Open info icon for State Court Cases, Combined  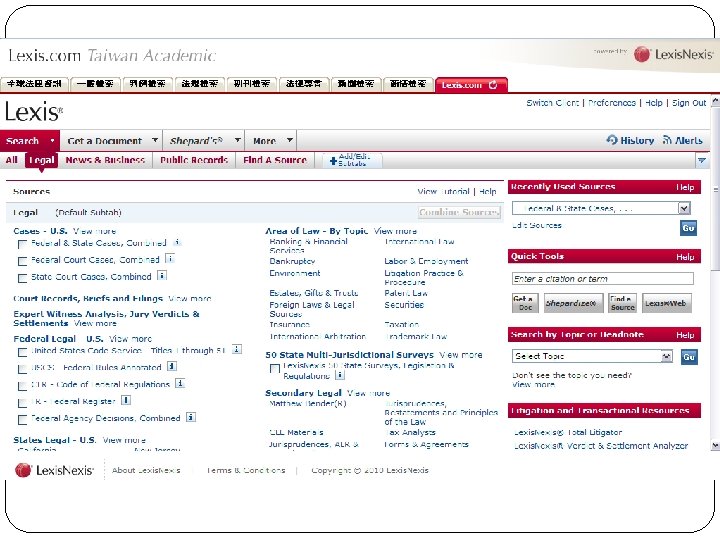pyautogui.click(x=162, y=276)
